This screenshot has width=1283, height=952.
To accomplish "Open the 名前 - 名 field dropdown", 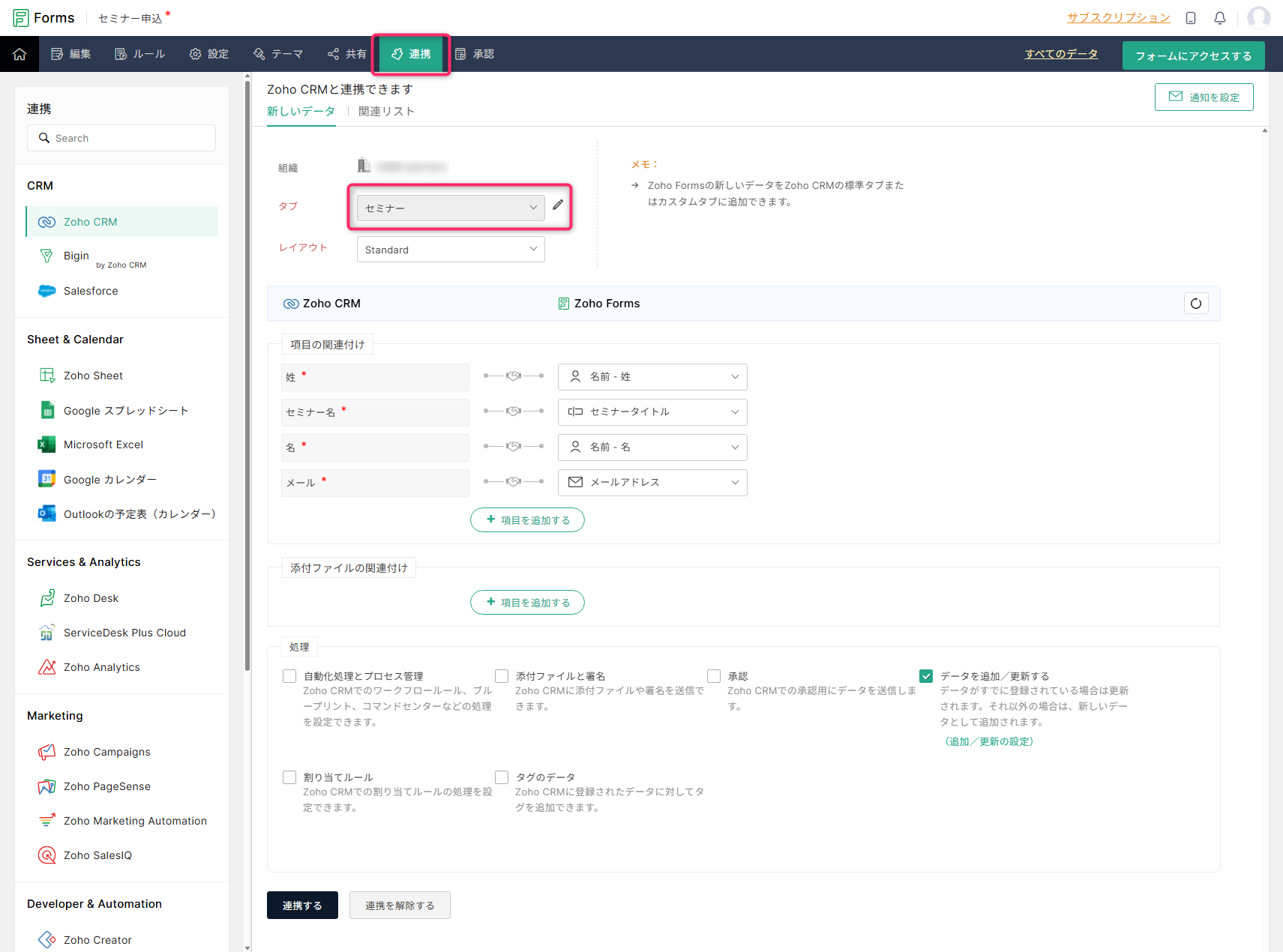I will (652, 448).
